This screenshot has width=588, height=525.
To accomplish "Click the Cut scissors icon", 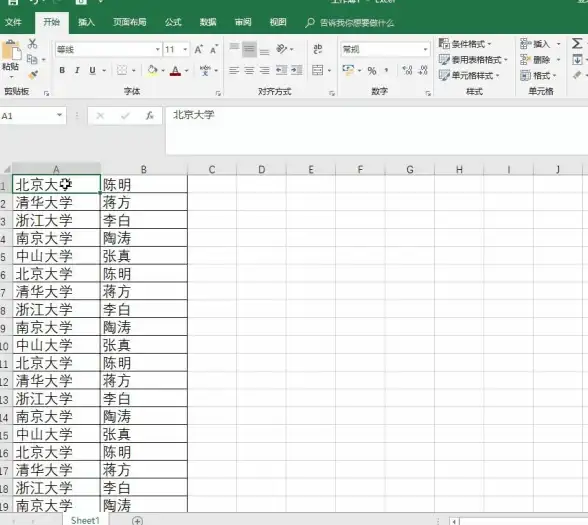I will tap(33, 44).
